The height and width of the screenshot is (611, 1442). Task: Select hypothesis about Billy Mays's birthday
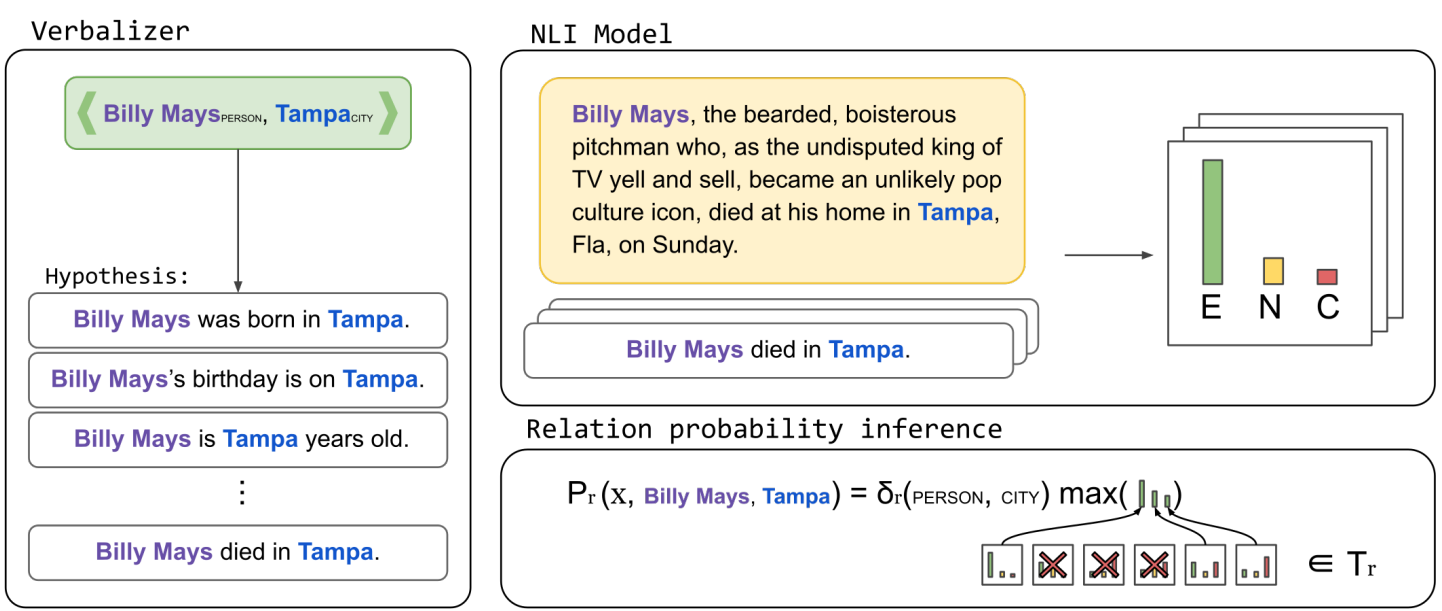coord(238,379)
